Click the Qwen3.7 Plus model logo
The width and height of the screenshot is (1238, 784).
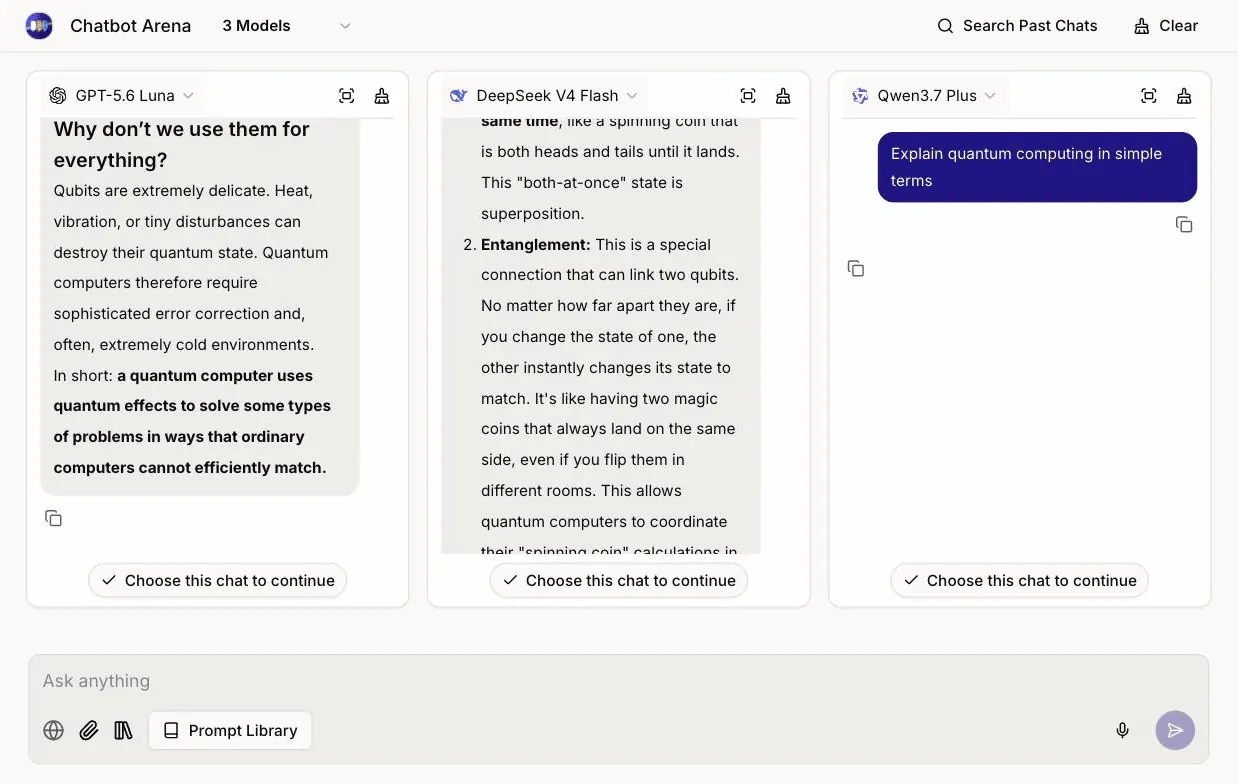pos(860,96)
